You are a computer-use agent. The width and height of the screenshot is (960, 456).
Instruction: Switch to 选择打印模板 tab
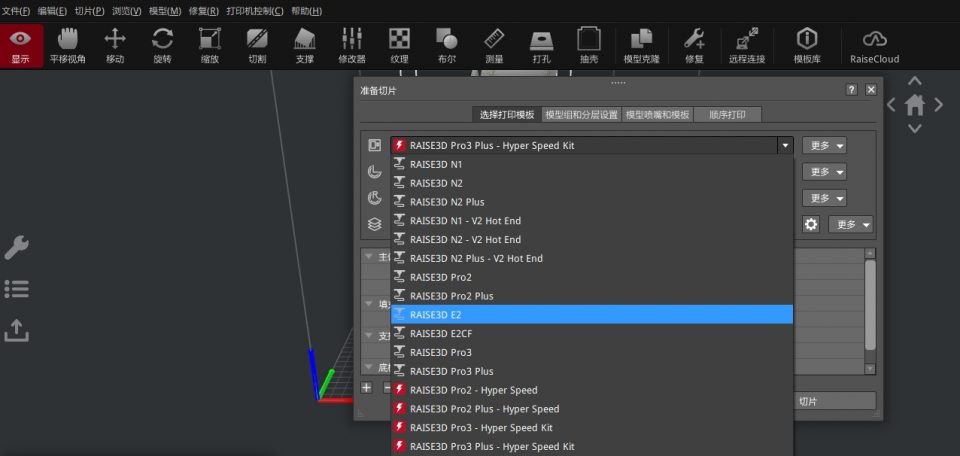507,114
